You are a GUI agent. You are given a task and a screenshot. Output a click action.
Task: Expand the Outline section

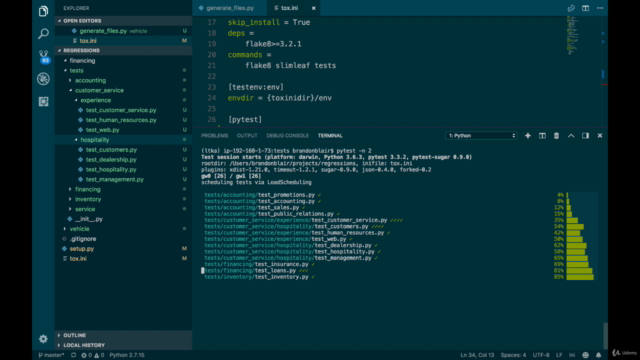123,335
